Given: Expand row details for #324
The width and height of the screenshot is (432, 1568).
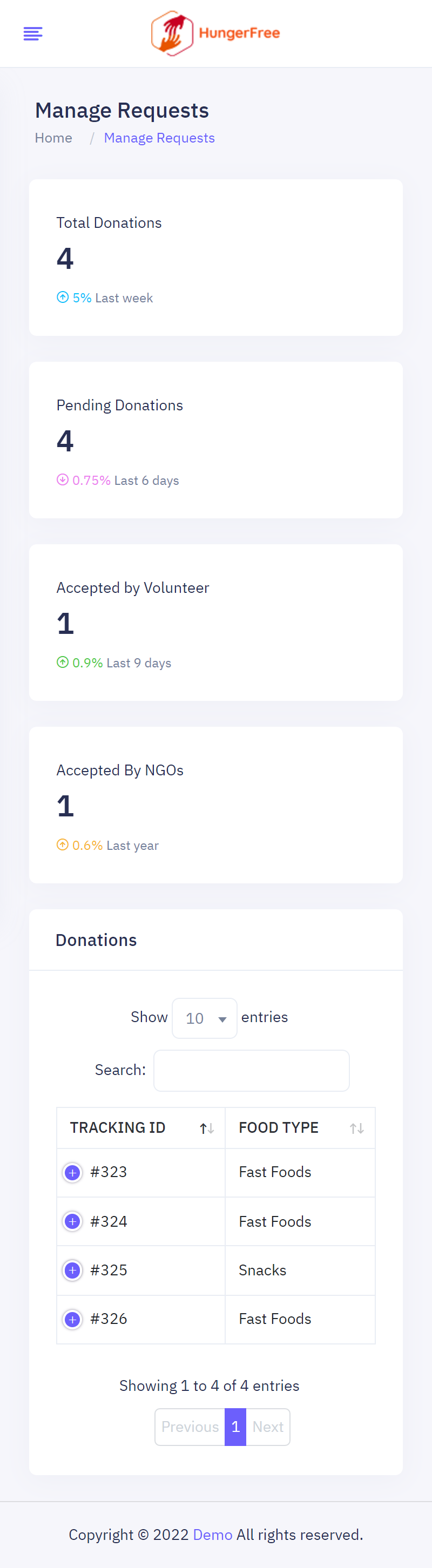Looking at the screenshot, I should [x=72, y=1221].
